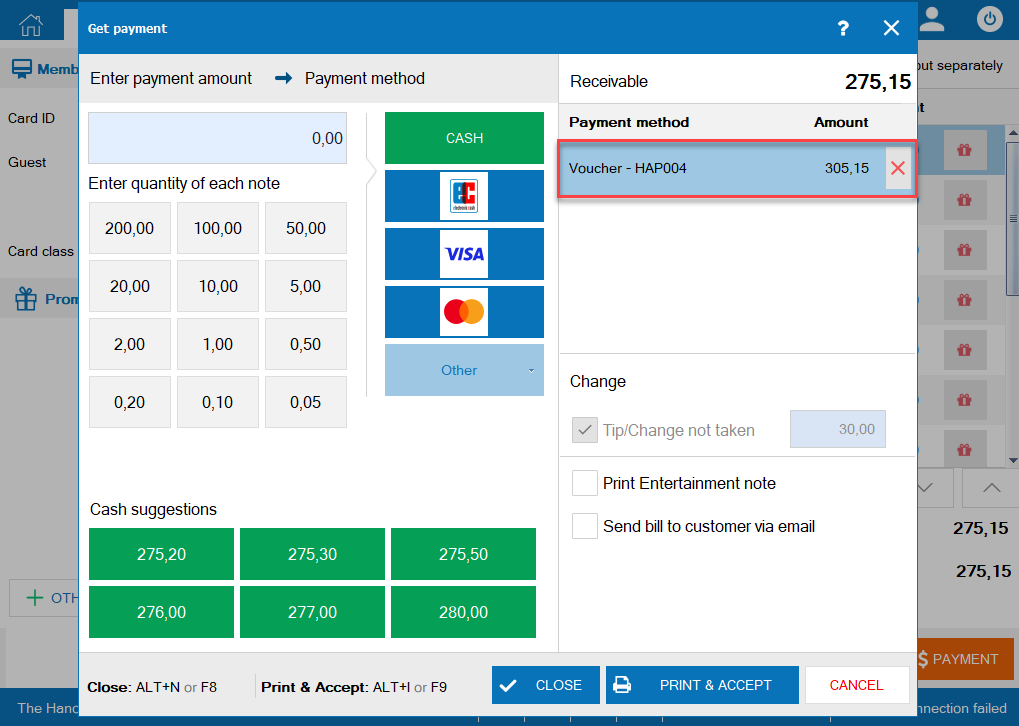Click the Promotion gift box icon in sidebar

(26, 299)
